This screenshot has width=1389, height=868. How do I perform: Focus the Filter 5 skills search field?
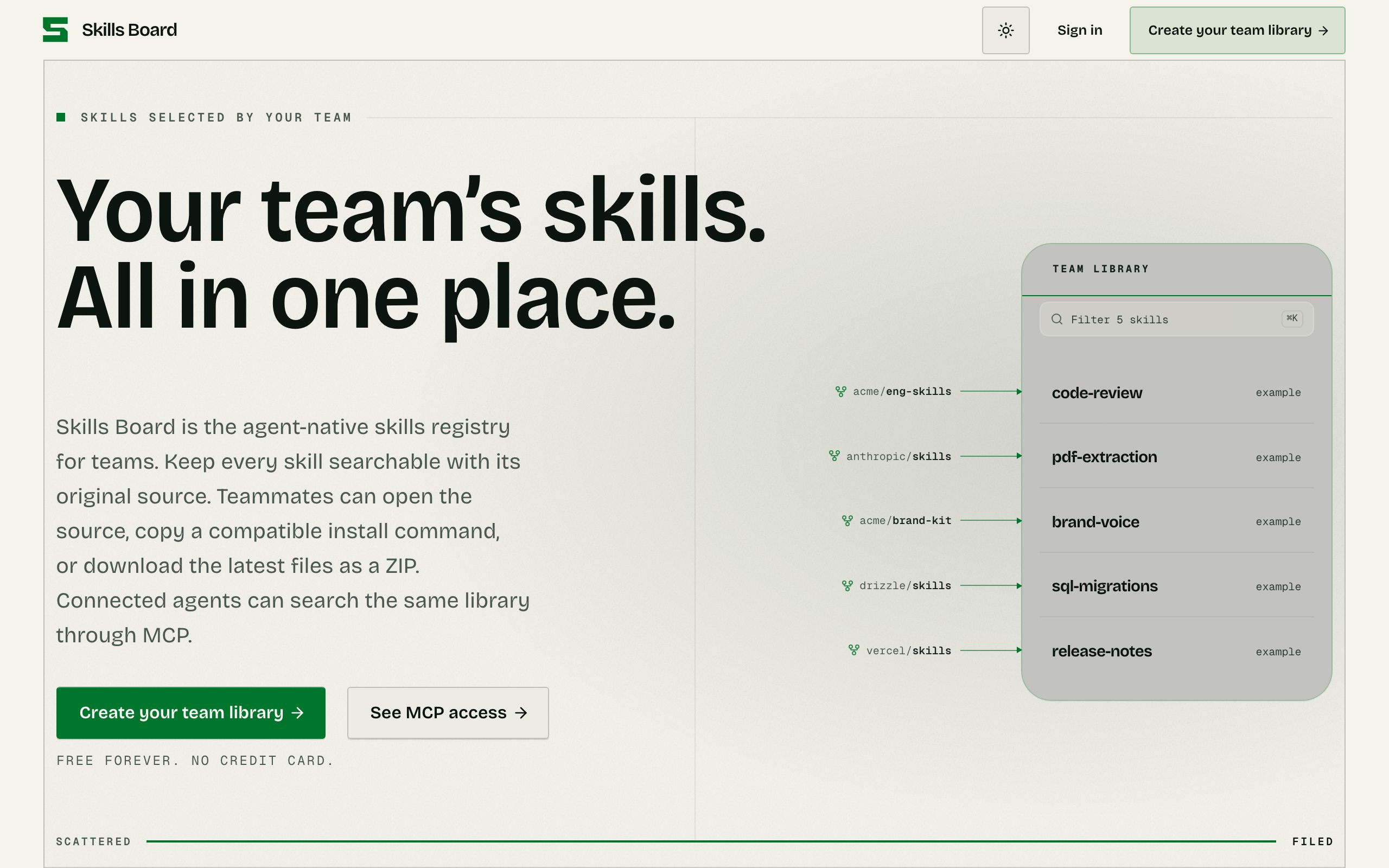tap(1176, 319)
